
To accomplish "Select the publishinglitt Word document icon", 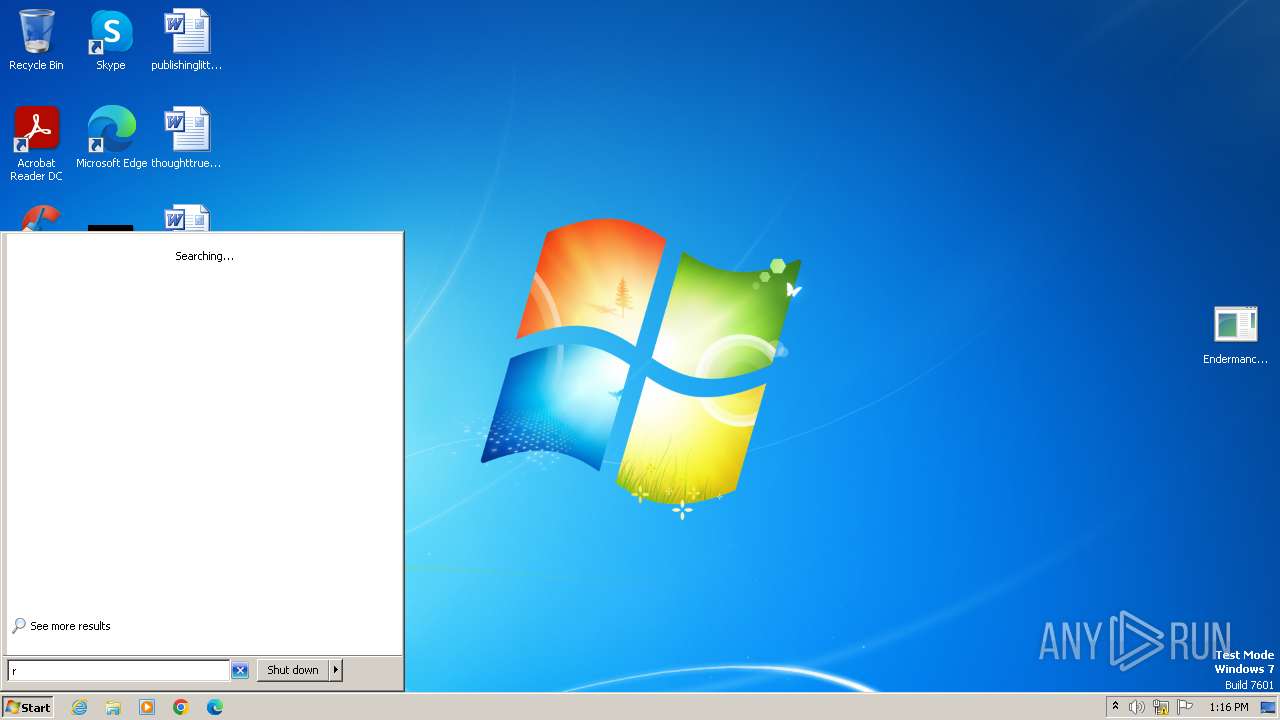I will click(186, 40).
